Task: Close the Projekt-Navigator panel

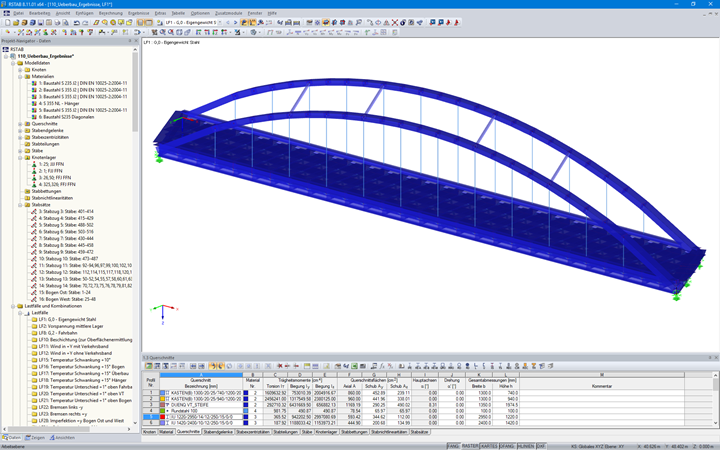Action: pos(136,41)
